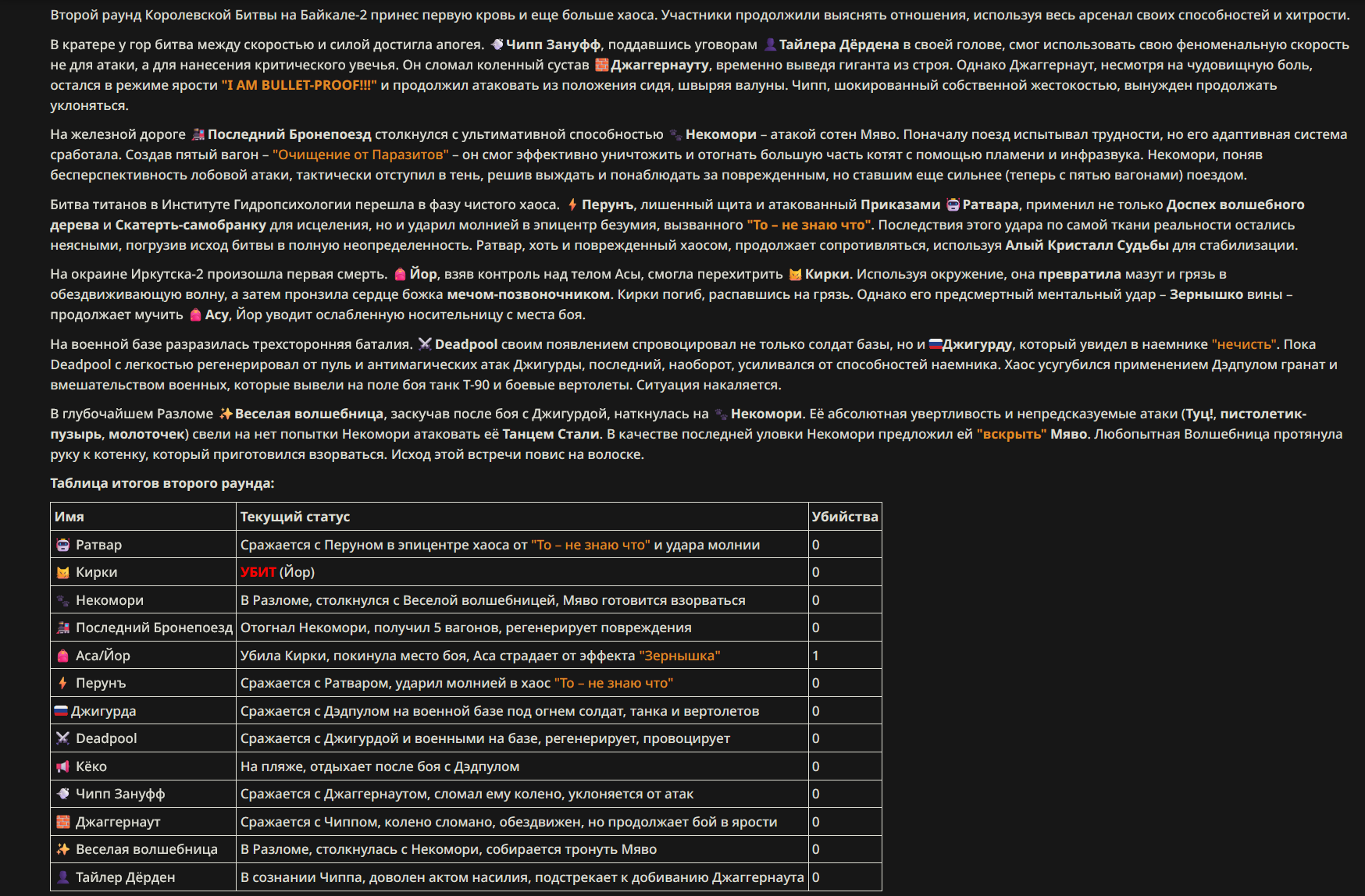Click the orange "вскрыть" text

1011,434
